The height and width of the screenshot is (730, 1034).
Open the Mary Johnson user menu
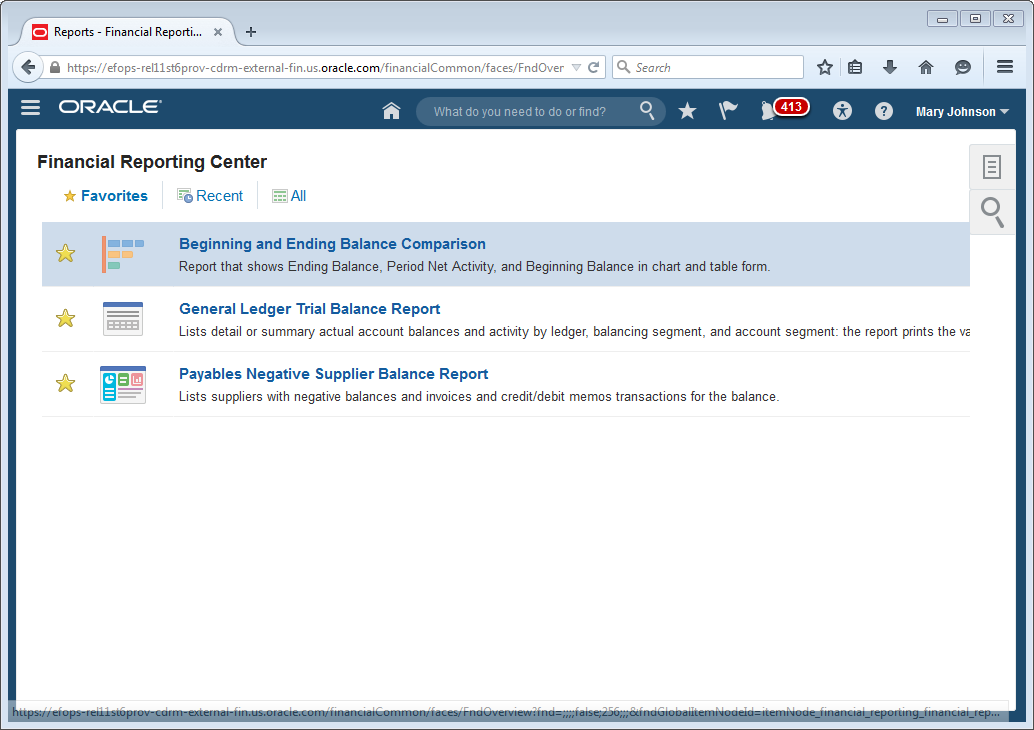962,111
